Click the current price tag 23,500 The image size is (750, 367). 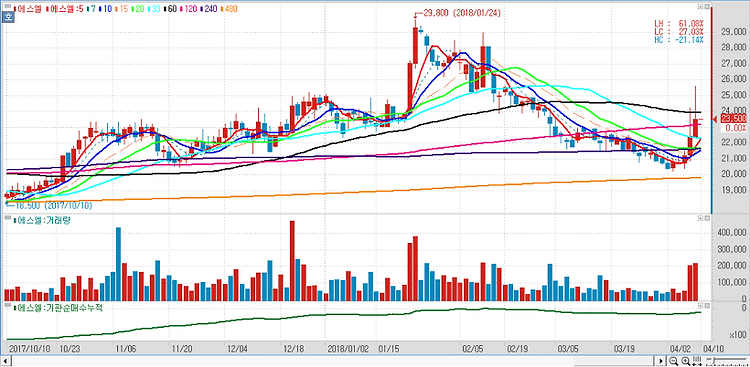(x=733, y=119)
